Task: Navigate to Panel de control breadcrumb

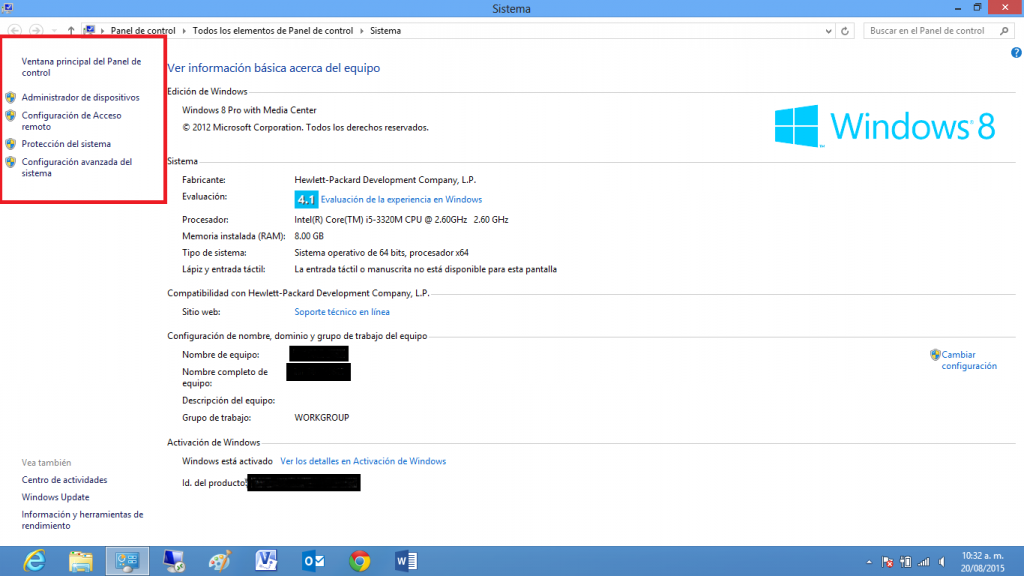Action: (143, 31)
